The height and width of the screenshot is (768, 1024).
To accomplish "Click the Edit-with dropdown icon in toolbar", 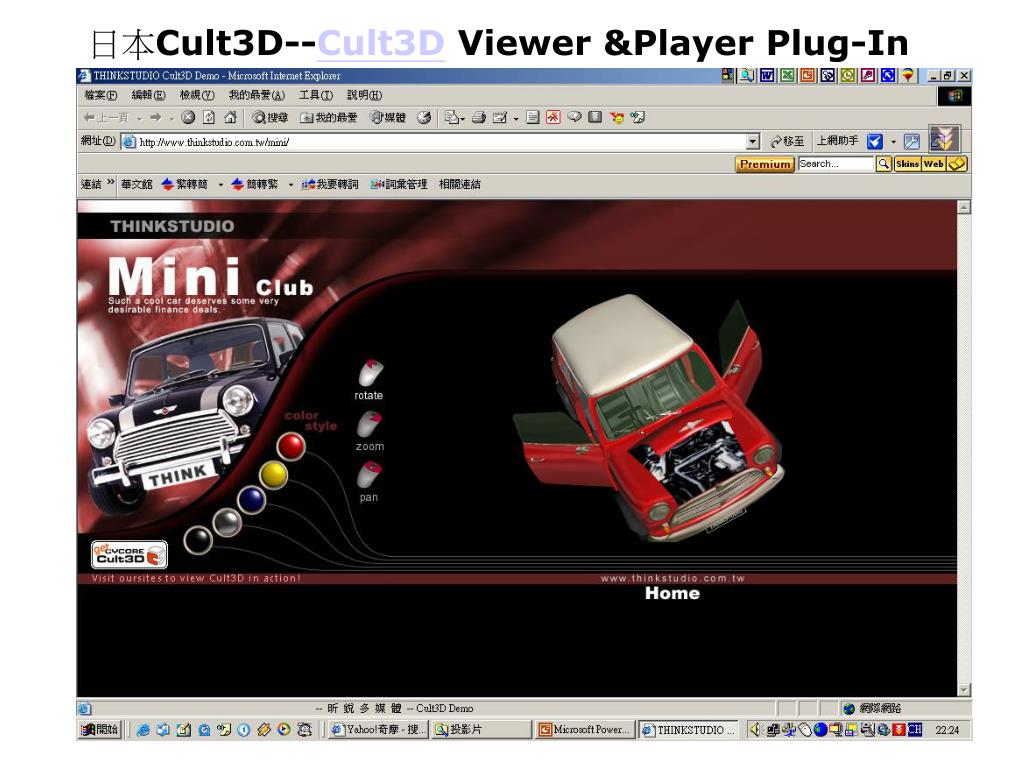I will pos(454,118).
